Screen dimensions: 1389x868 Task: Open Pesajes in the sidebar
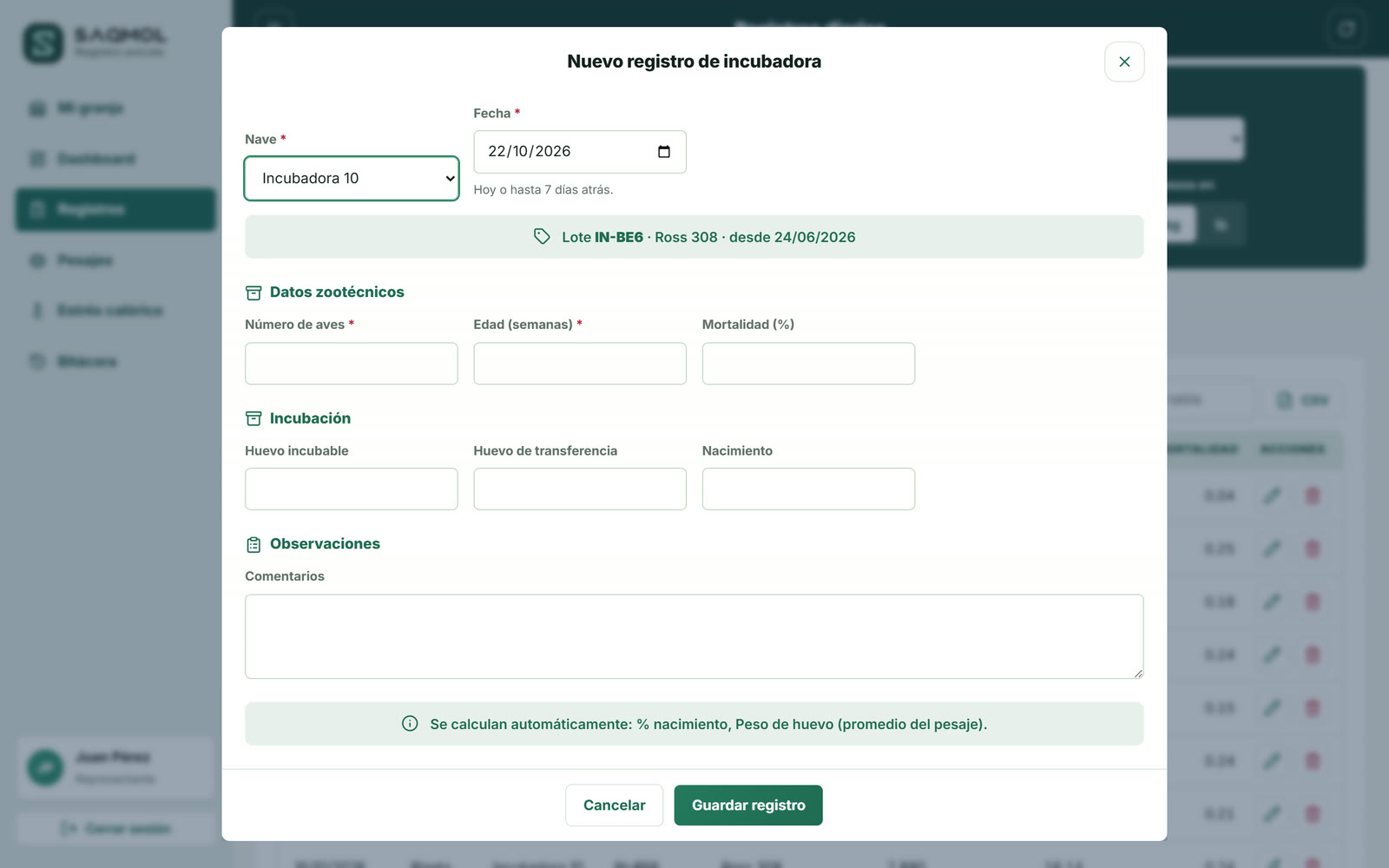click(115, 260)
